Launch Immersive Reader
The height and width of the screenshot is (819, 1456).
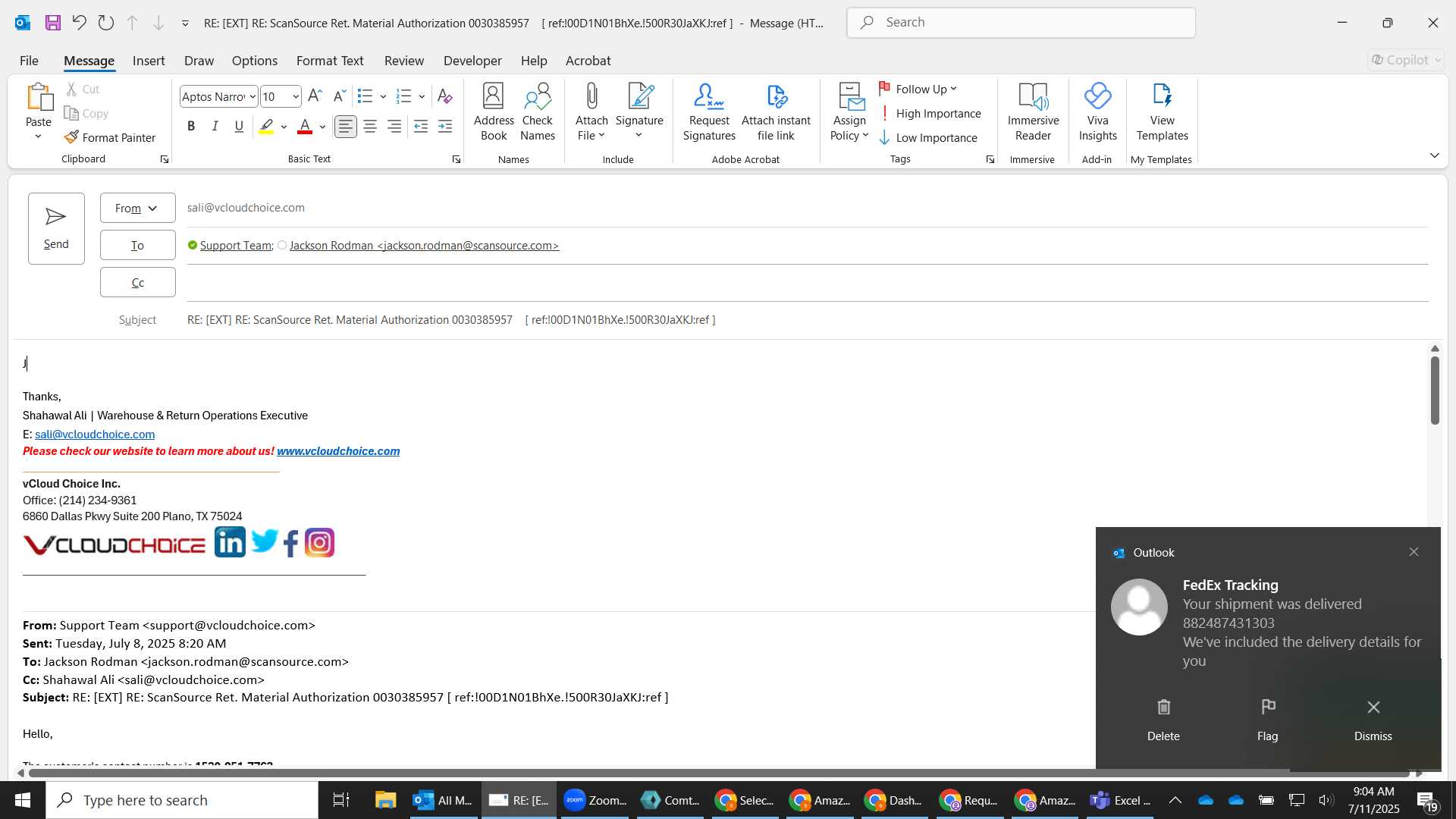(1033, 112)
